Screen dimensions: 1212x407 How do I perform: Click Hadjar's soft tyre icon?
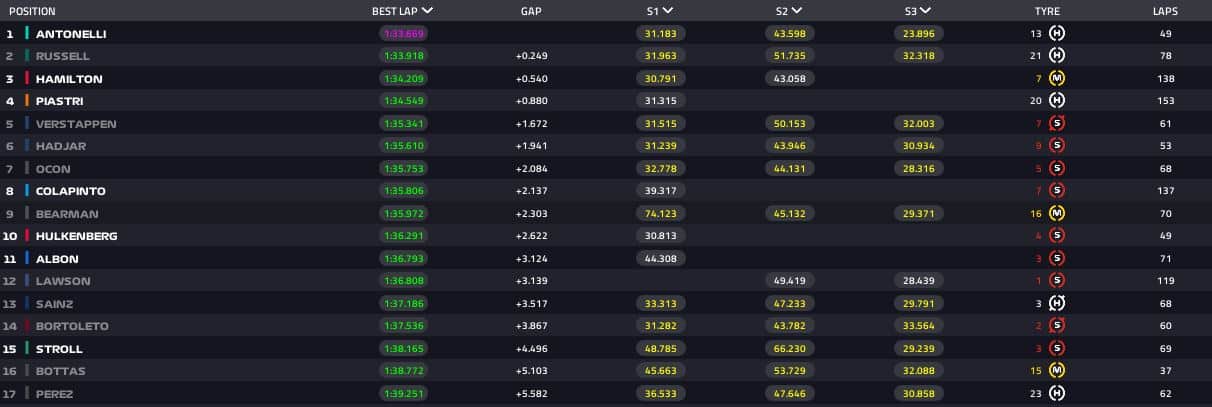pos(1058,146)
